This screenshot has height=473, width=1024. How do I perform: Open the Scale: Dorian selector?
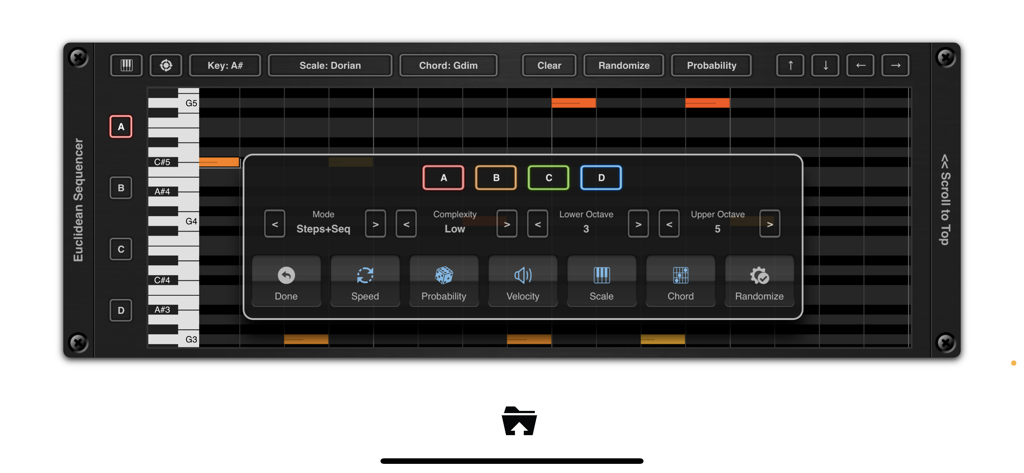[330, 65]
